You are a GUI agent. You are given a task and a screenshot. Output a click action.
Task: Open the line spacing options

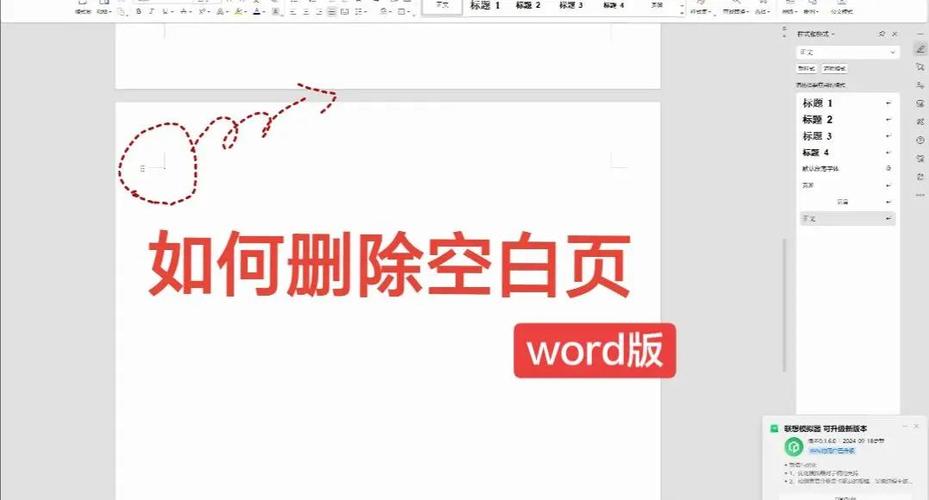(360, 12)
